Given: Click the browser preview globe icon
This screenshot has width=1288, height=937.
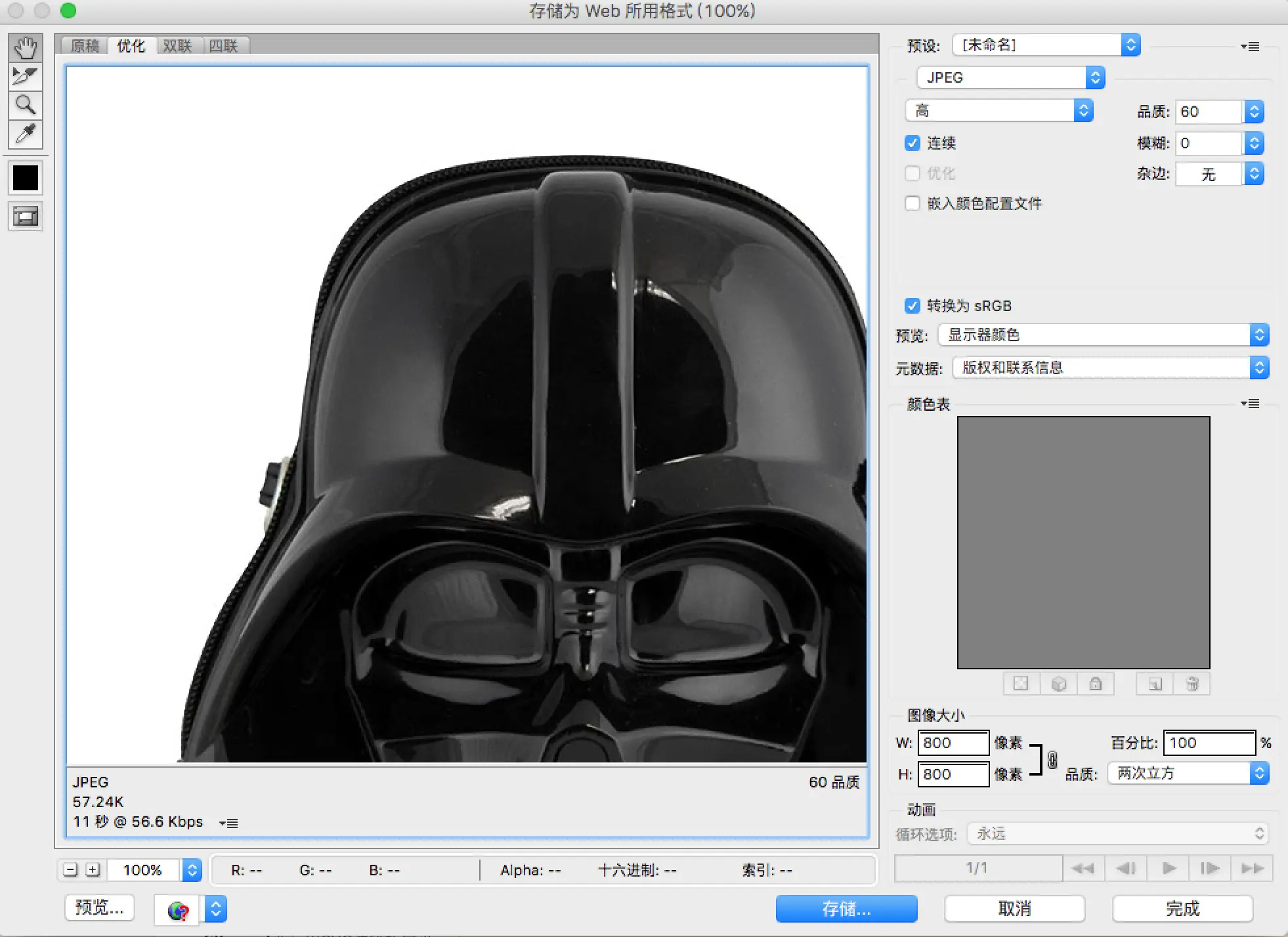Looking at the screenshot, I should click(x=177, y=910).
